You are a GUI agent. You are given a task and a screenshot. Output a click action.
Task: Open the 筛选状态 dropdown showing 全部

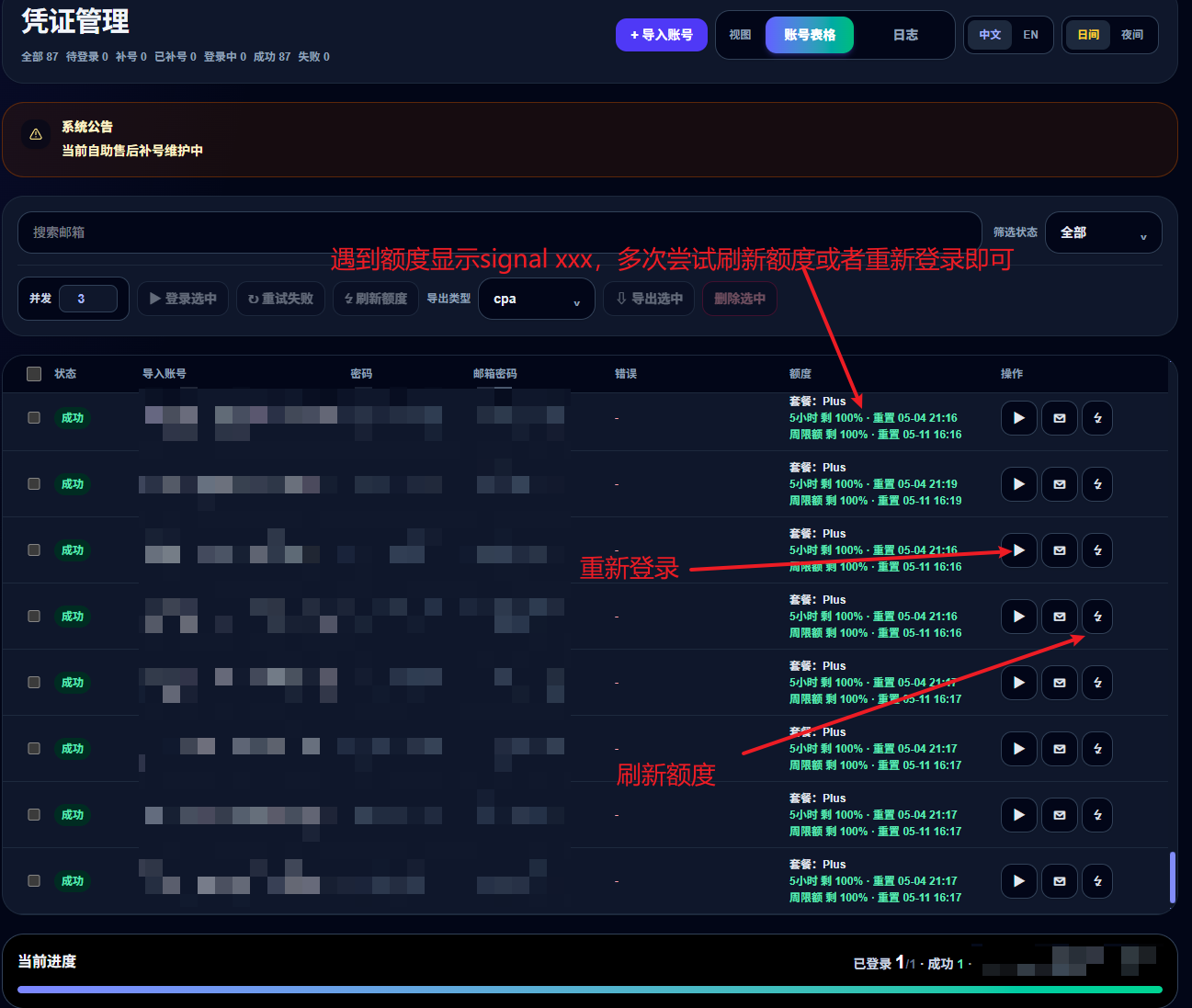pyautogui.click(x=1103, y=232)
